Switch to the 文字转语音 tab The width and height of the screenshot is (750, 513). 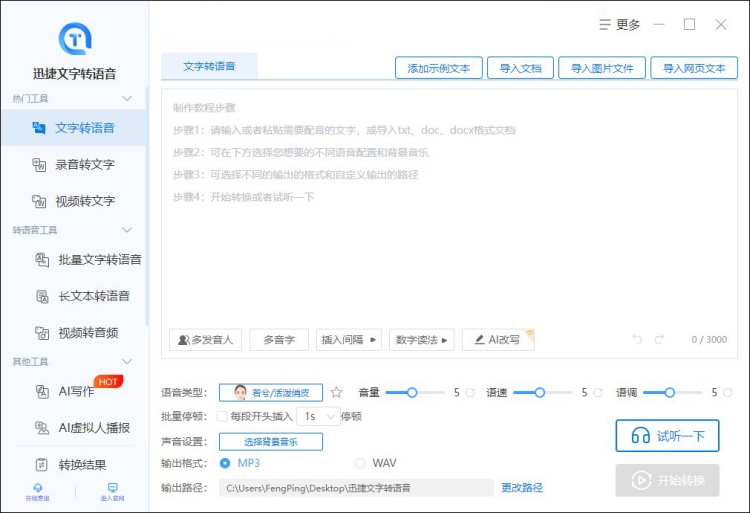(209, 67)
